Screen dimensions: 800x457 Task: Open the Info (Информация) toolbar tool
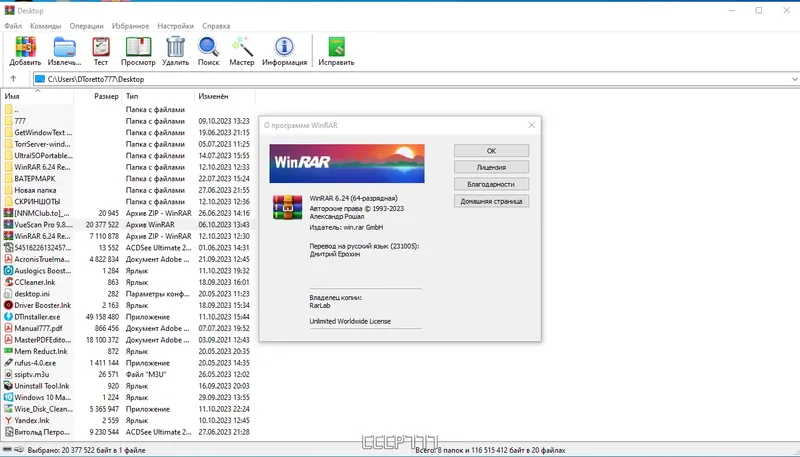click(284, 47)
